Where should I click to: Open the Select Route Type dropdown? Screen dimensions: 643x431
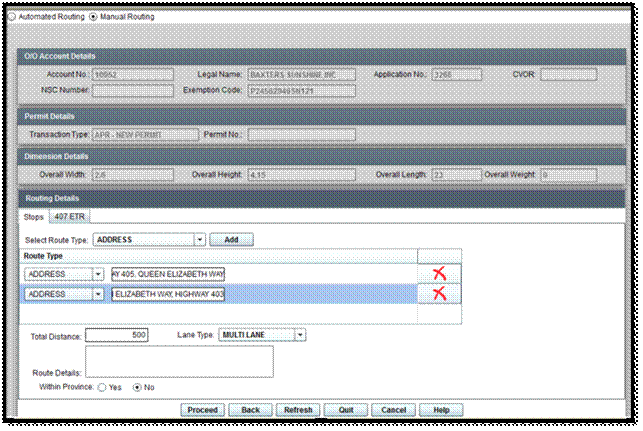coord(200,239)
